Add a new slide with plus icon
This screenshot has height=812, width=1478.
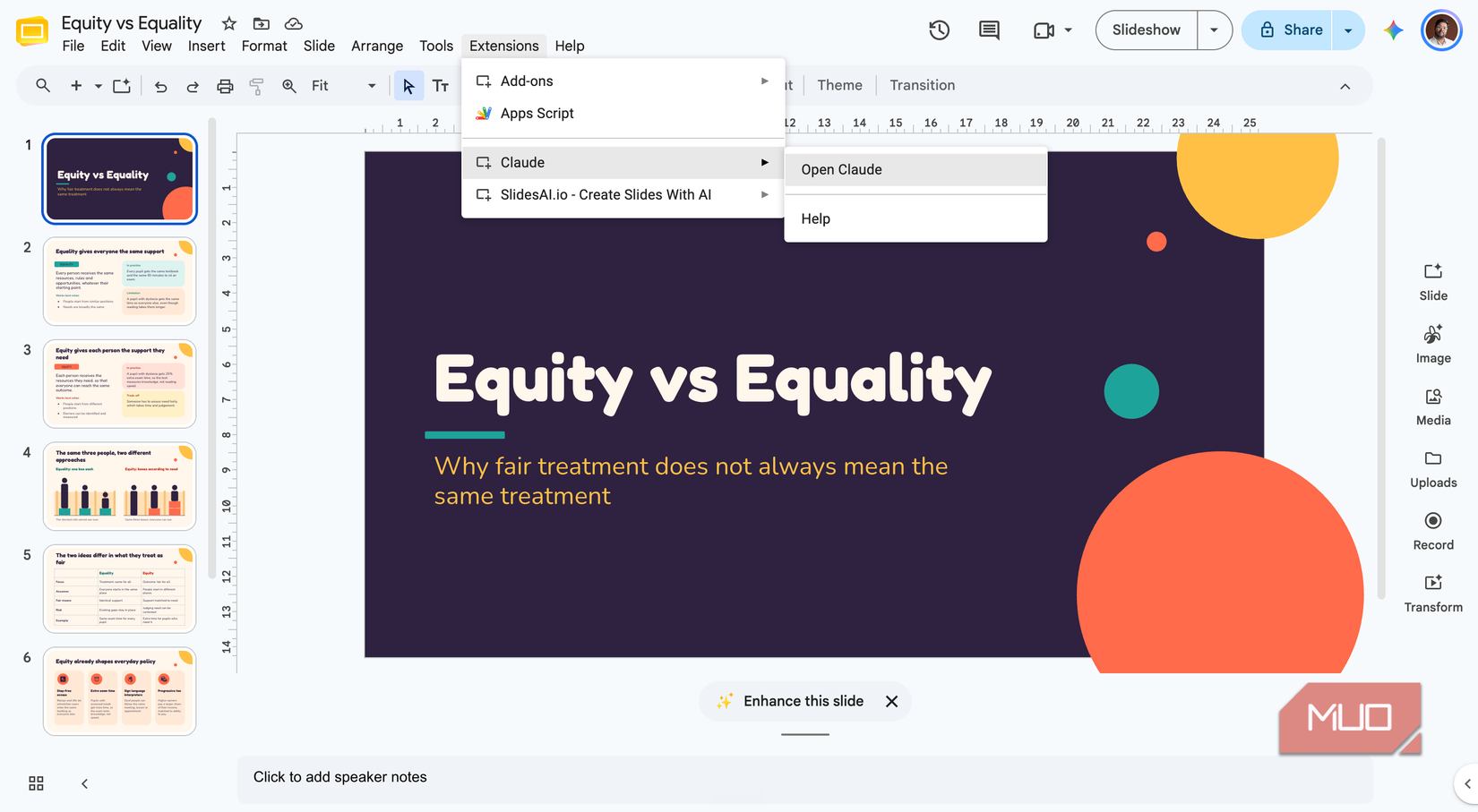click(76, 86)
